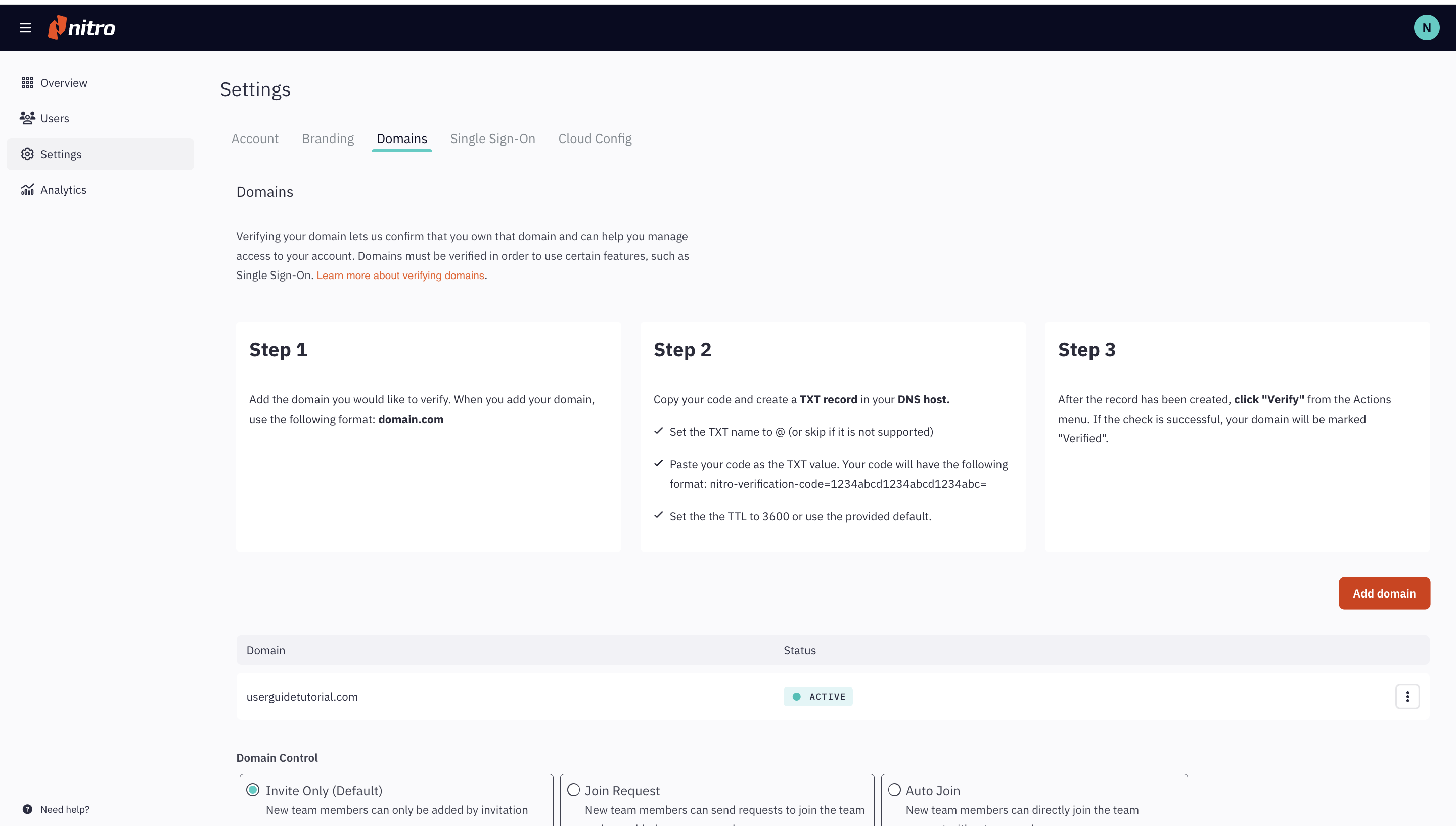Click the Add domain button
The image size is (1456, 826).
[1383, 593]
